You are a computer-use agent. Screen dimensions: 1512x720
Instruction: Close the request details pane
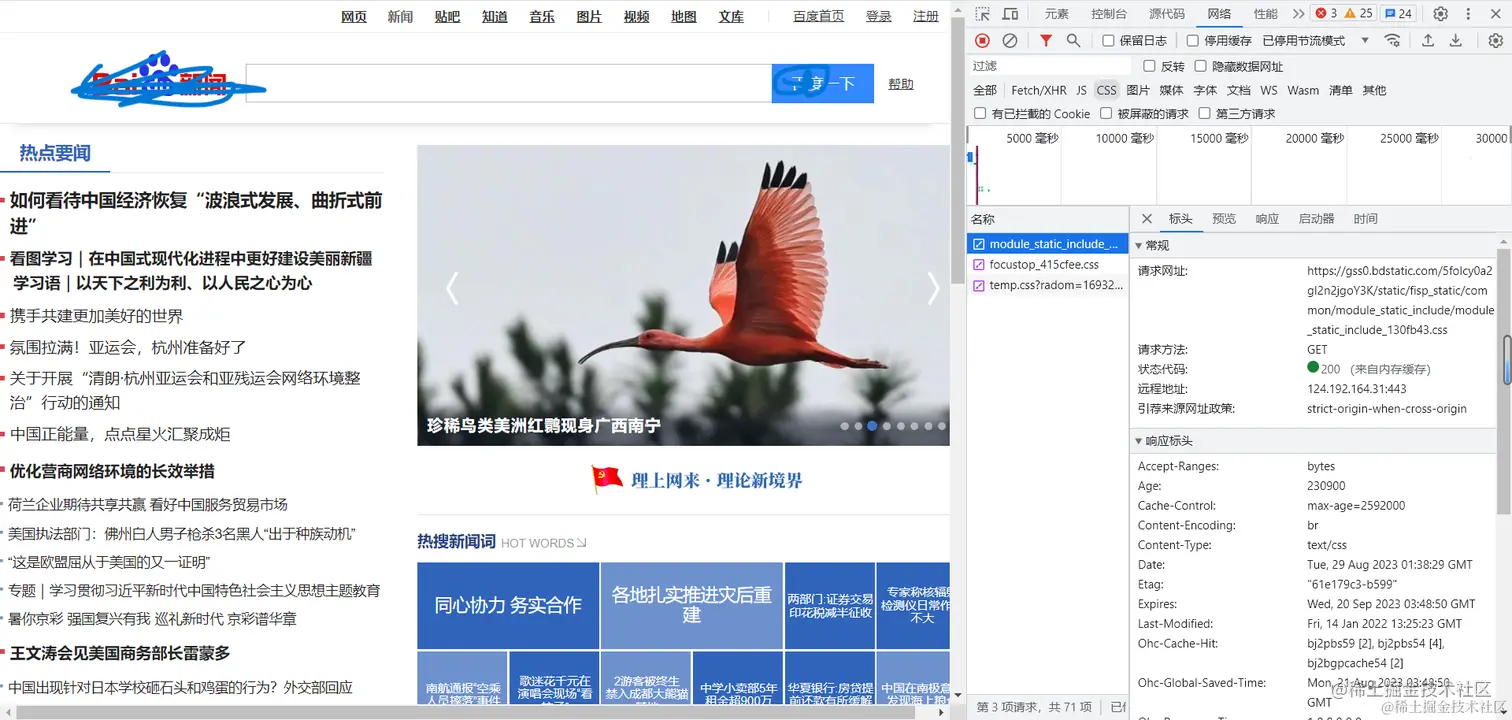1147,219
